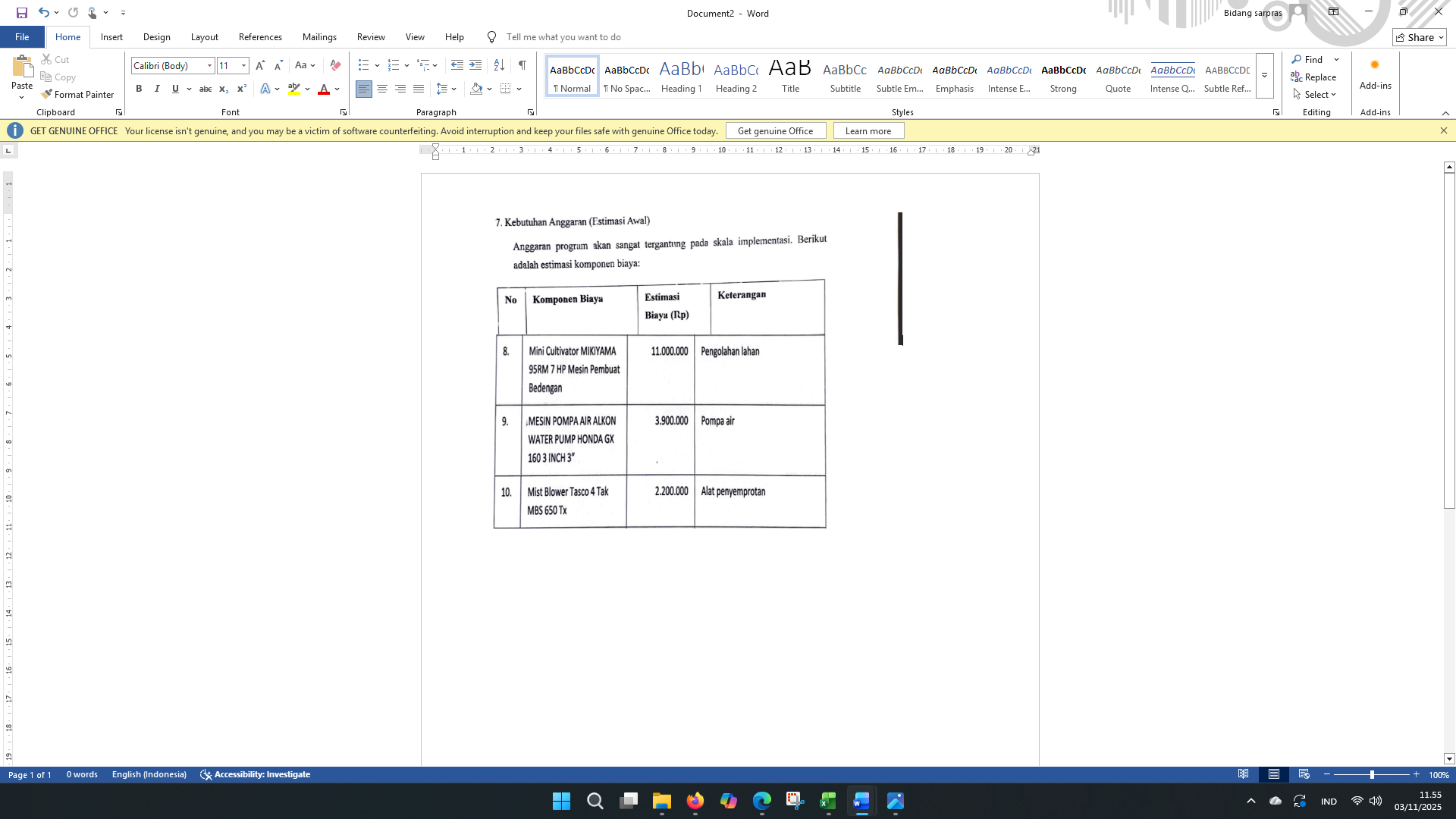Click the Get genuine Office button
This screenshot has height=819, width=1456.
776,131
